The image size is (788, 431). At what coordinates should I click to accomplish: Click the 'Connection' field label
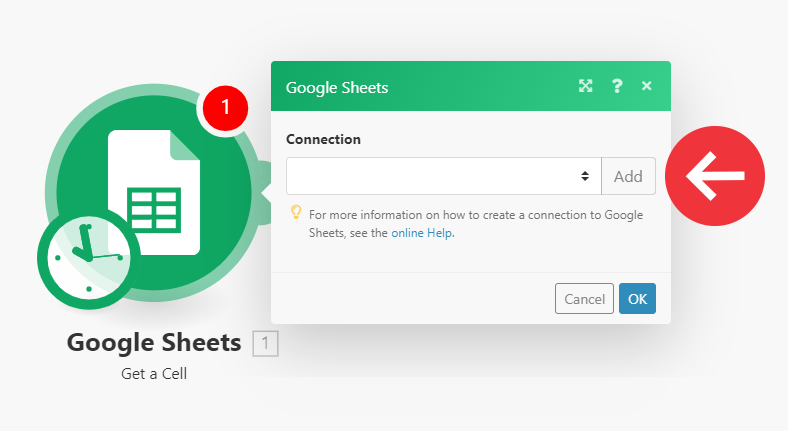click(x=323, y=139)
